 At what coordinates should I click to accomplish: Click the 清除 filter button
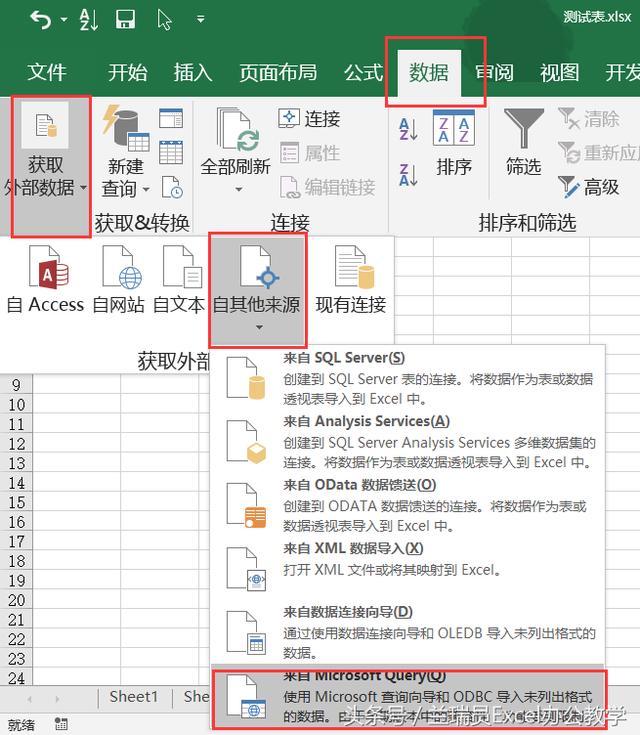(588, 119)
